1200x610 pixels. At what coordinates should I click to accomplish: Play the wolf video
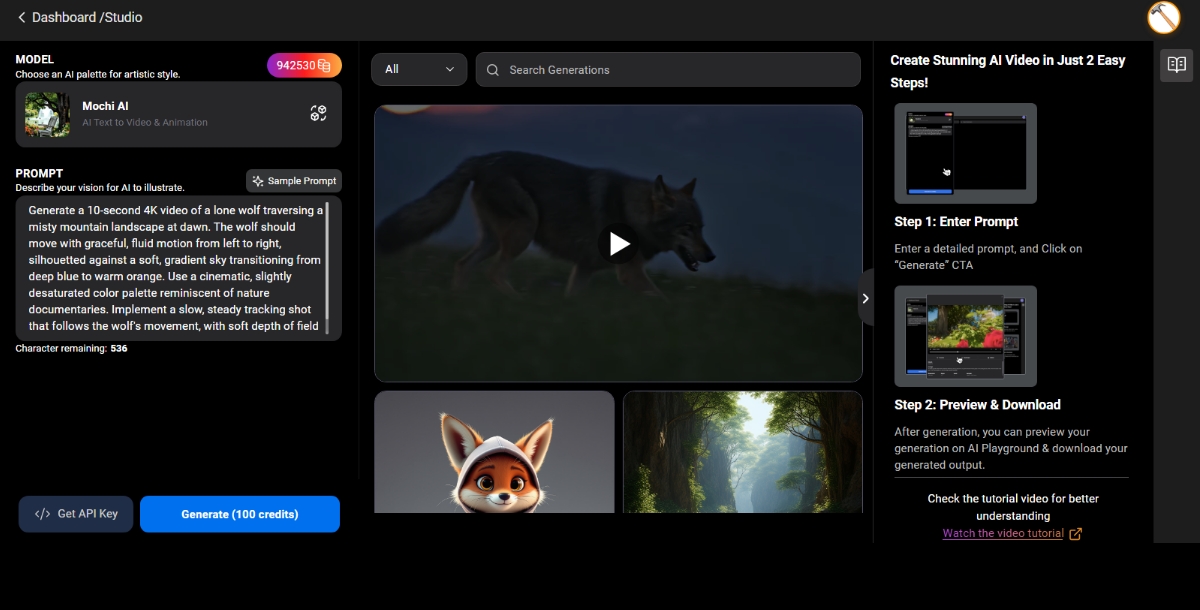[x=619, y=243]
